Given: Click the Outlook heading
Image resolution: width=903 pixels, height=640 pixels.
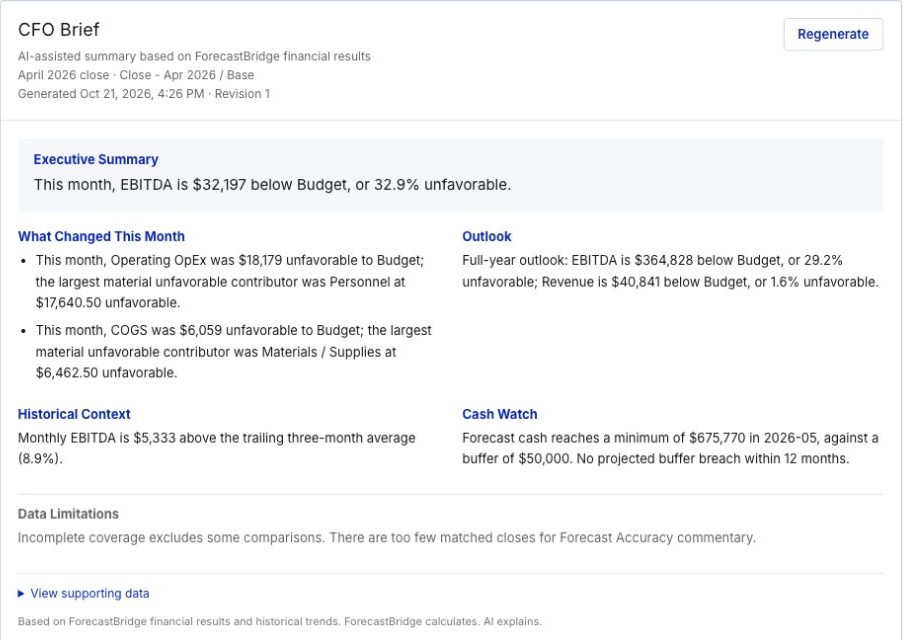Looking at the screenshot, I should 487,236.
